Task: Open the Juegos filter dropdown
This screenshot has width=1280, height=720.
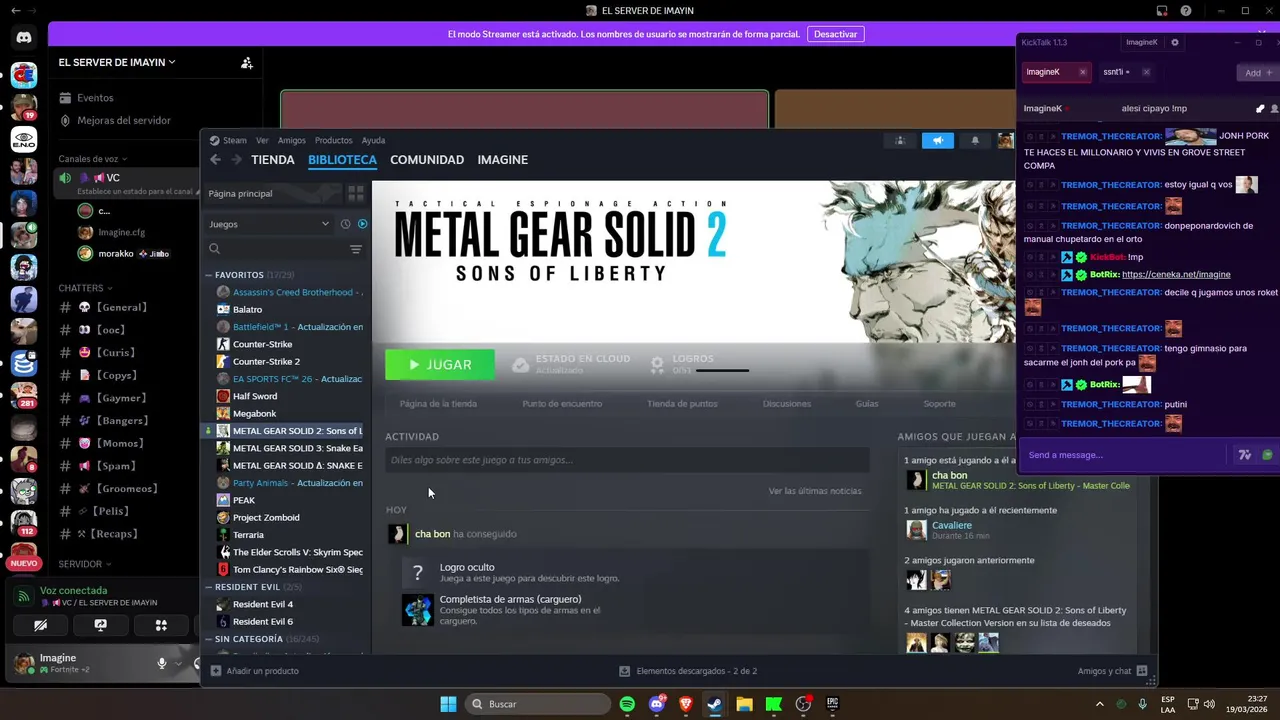Action: click(x=269, y=224)
